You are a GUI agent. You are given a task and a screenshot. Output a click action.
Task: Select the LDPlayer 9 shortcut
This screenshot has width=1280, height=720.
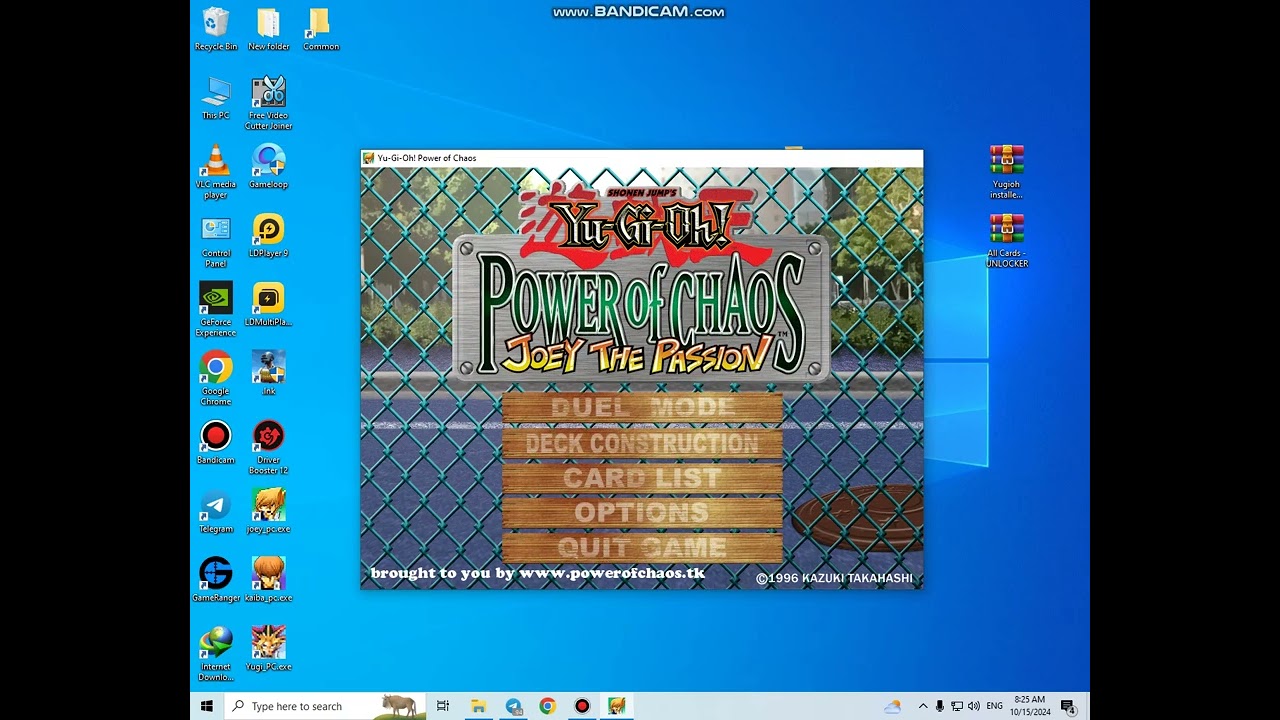pyautogui.click(x=268, y=236)
